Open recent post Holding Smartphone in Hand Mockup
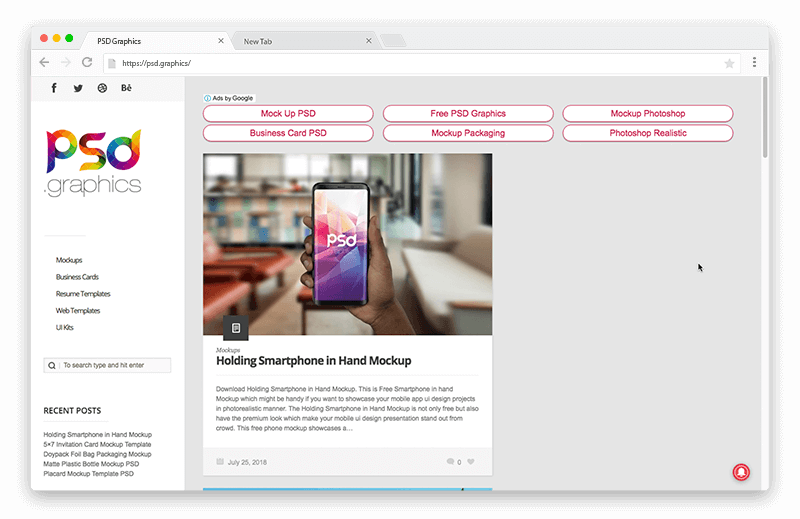This screenshot has height=519, width=800. [x=97, y=435]
